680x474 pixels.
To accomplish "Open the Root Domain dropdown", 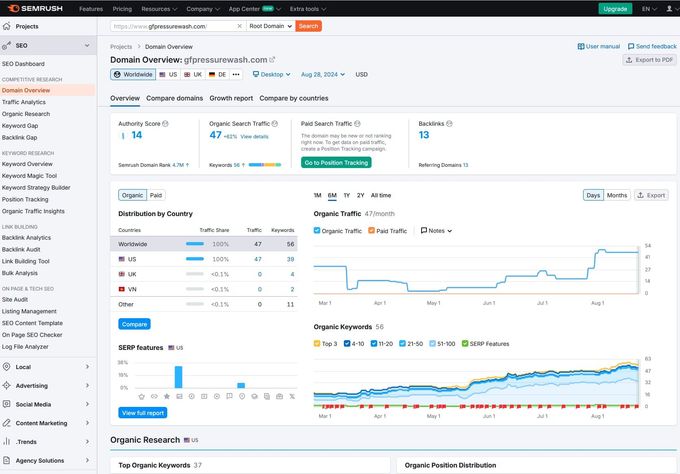I will pyautogui.click(x=271, y=26).
